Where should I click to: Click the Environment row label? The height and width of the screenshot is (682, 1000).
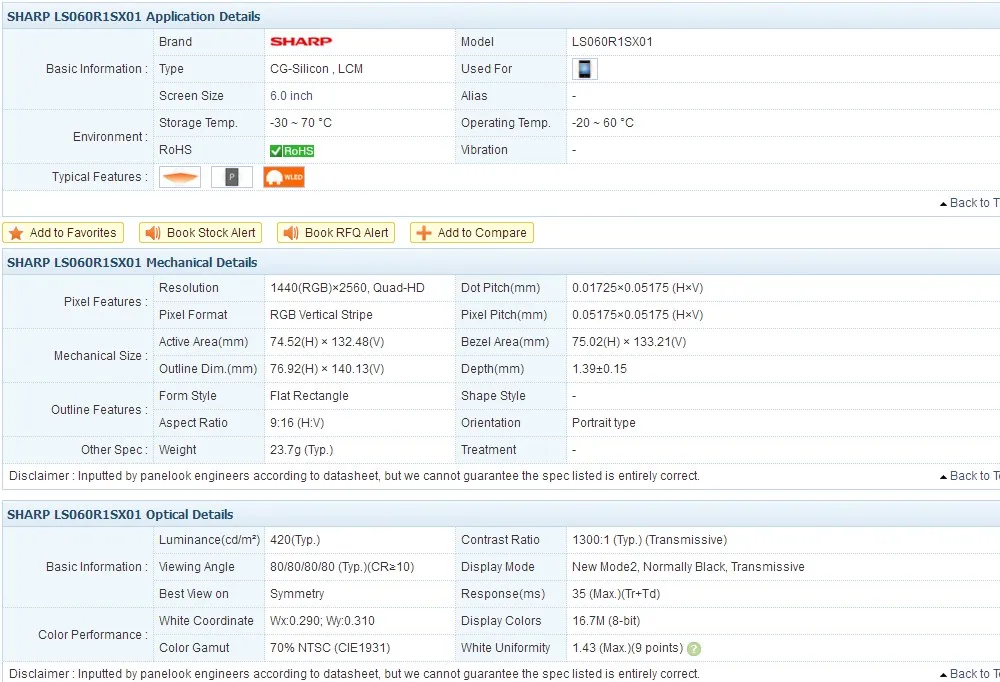tap(110, 137)
